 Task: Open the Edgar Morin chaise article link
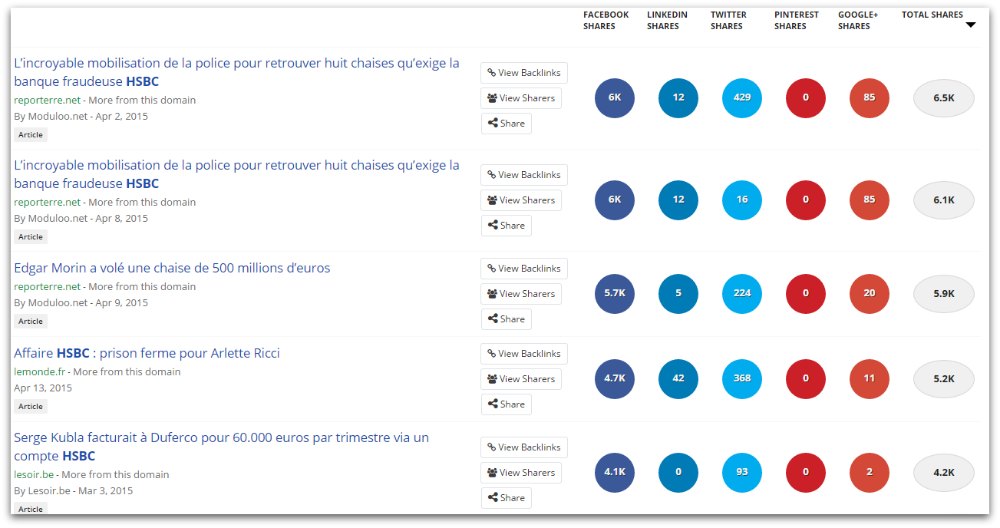pyautogui.click(x=172, y=268)
